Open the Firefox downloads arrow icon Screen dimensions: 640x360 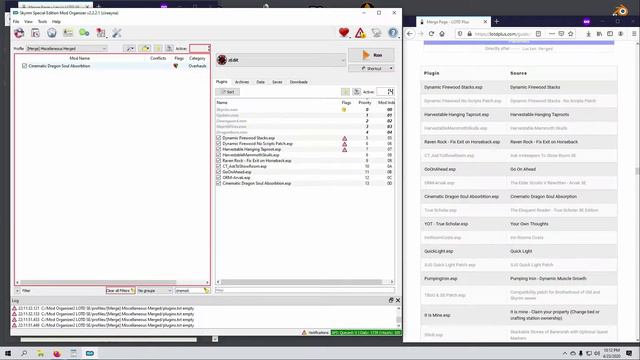[588, 34]
